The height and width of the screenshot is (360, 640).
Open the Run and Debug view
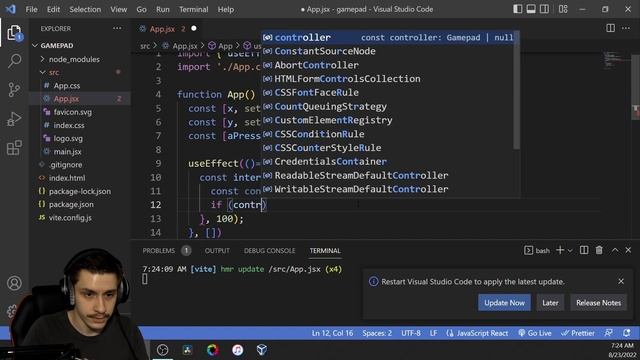[x=14, y=119]
